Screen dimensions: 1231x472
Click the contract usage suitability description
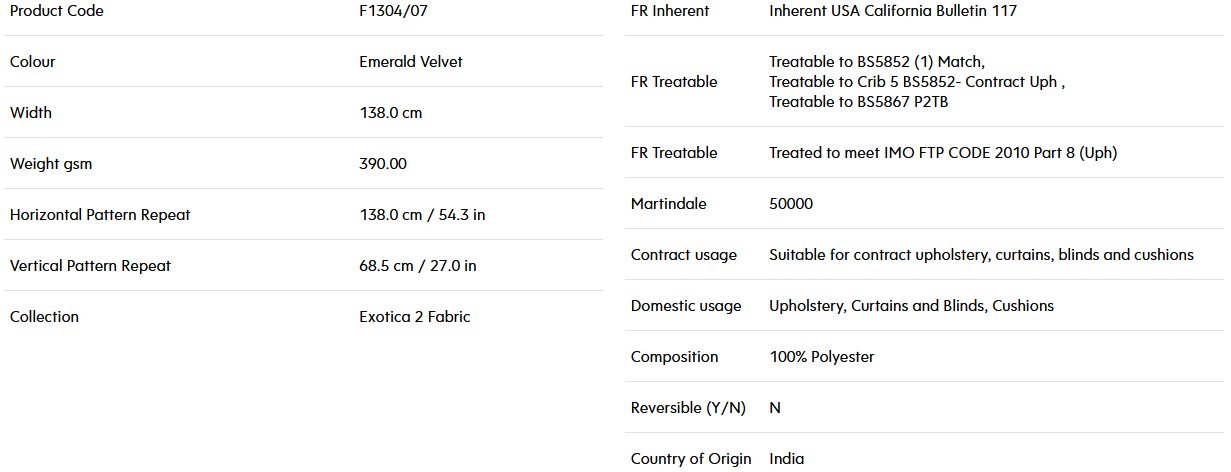pos(981,255)
